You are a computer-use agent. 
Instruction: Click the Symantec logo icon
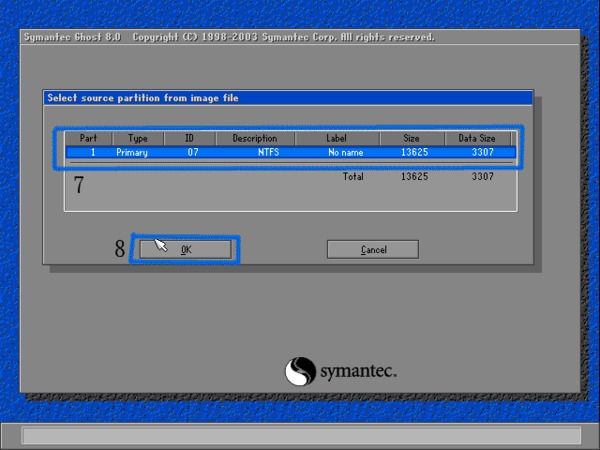pyautogui.click(x=300, y=371)
